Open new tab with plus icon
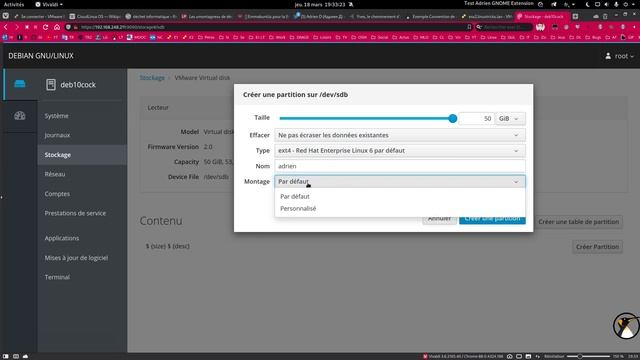 tap(575, 16)
